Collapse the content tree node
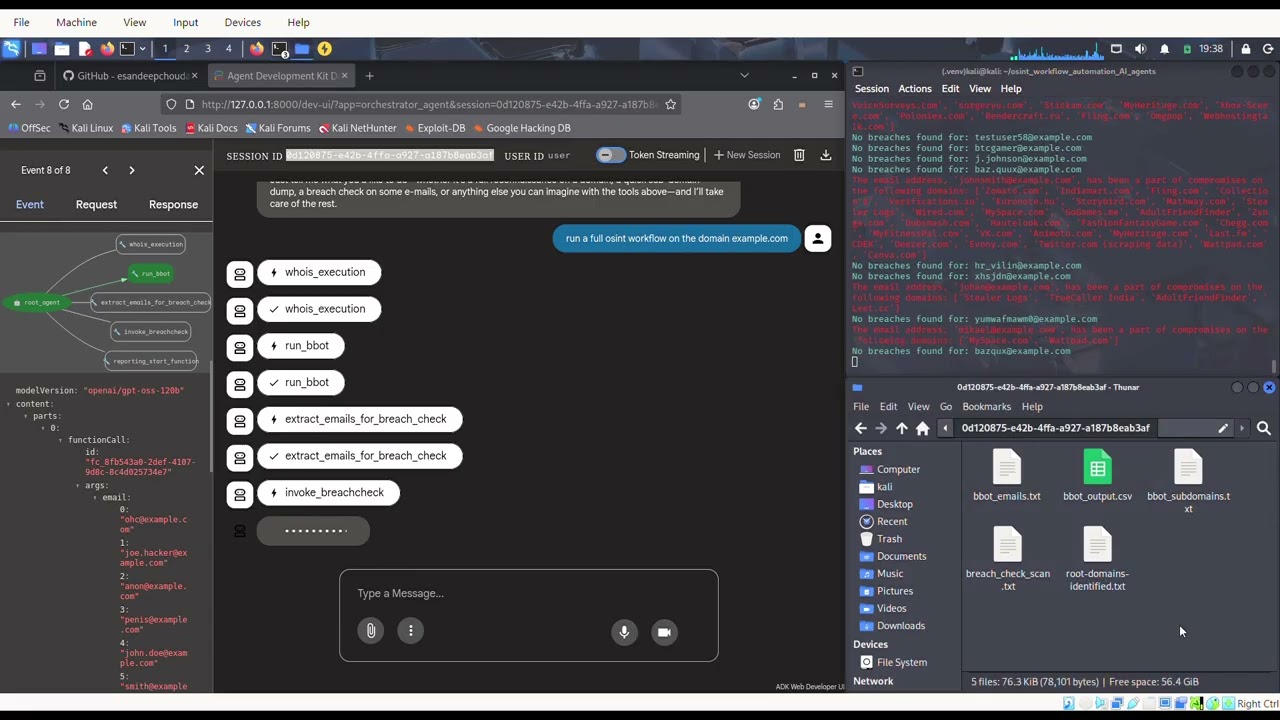Image resolution: width=1280 pixels, height=720 pixels. (9, 404)
